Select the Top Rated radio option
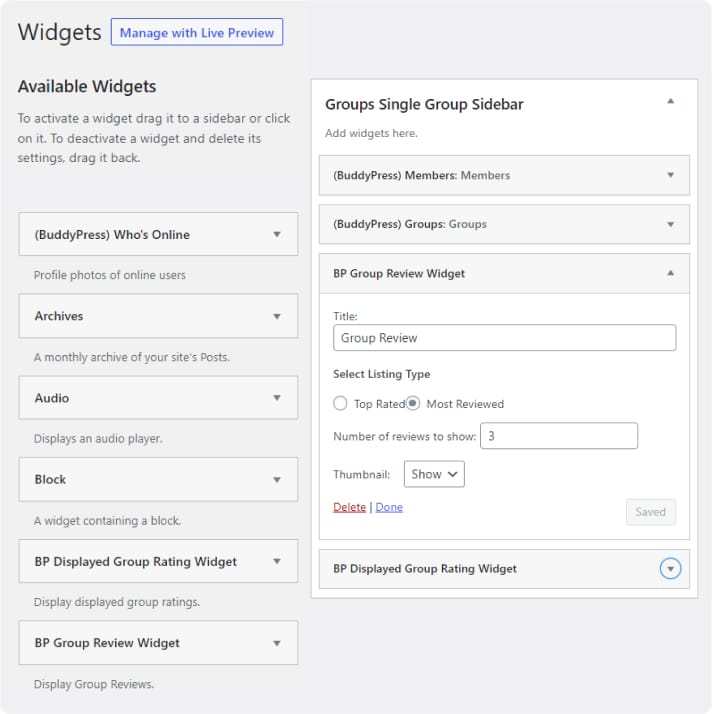The width and height of the screenshot is (712, 714). click(x=340, y=404)
